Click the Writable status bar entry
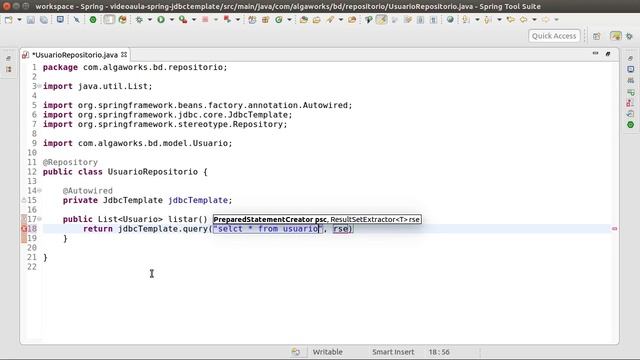 pos(327,352)
